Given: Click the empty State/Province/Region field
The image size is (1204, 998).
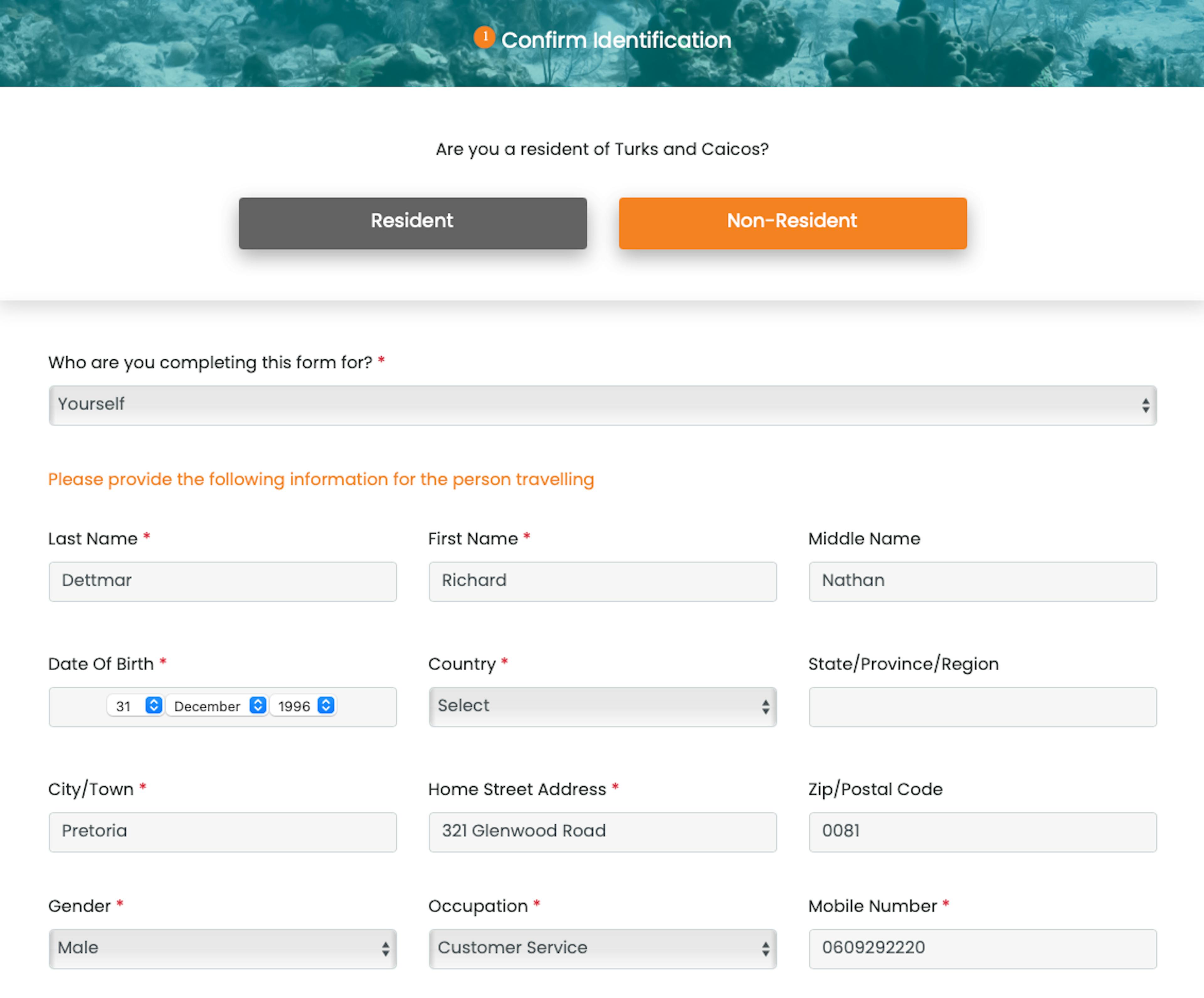Looking at the screenshot, I should coord(983,707).
